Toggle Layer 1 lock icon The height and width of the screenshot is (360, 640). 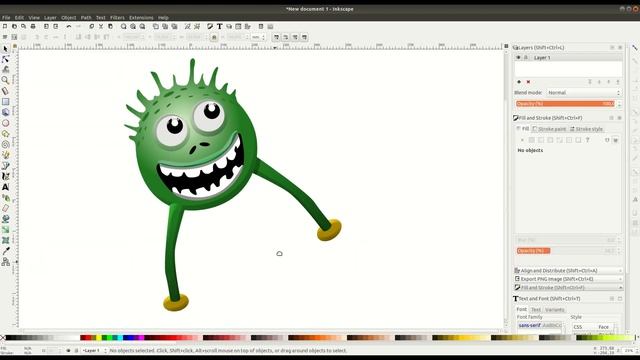click(526, 58)
